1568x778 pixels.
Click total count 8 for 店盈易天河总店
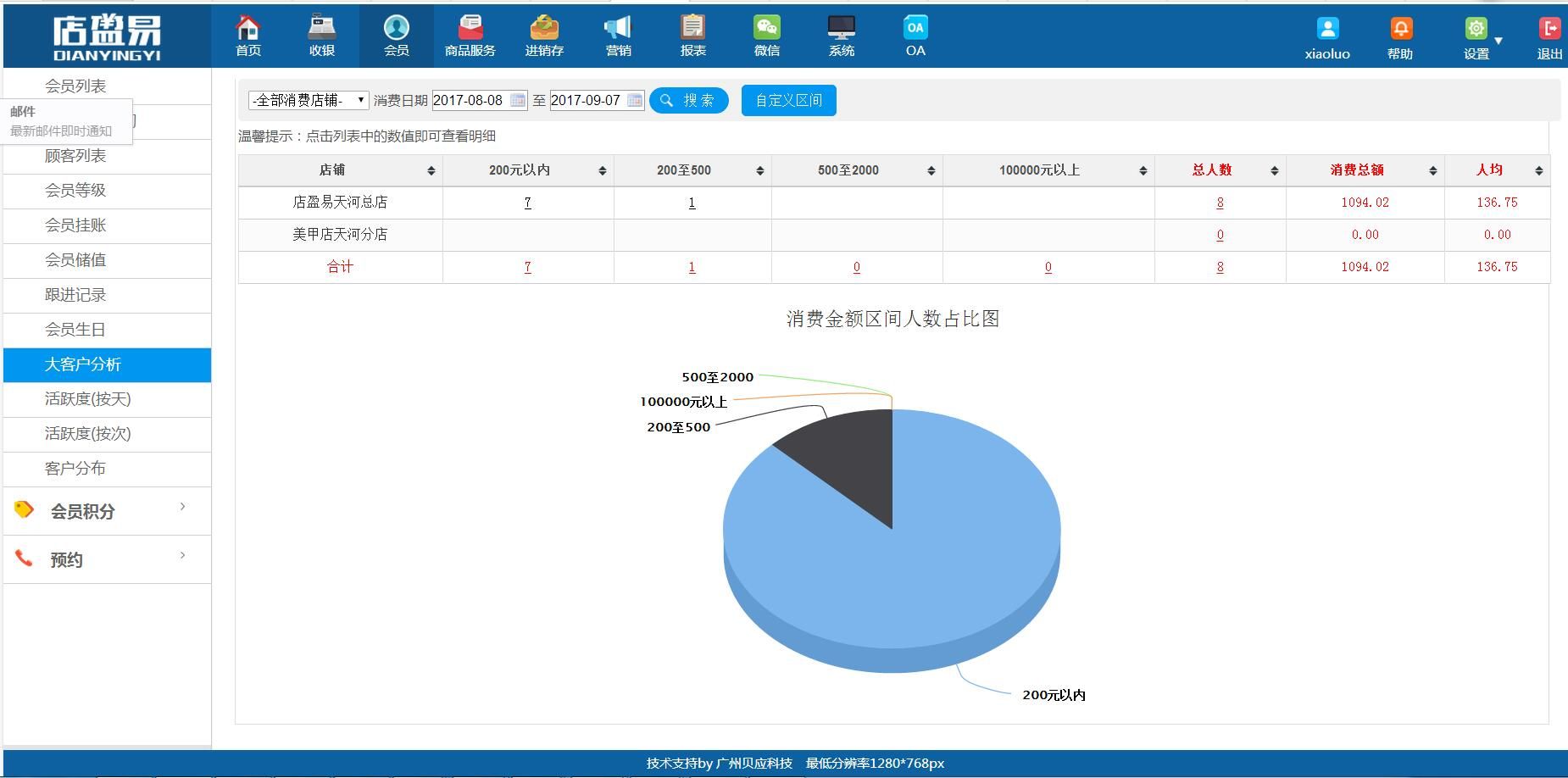click(1220, 203)
